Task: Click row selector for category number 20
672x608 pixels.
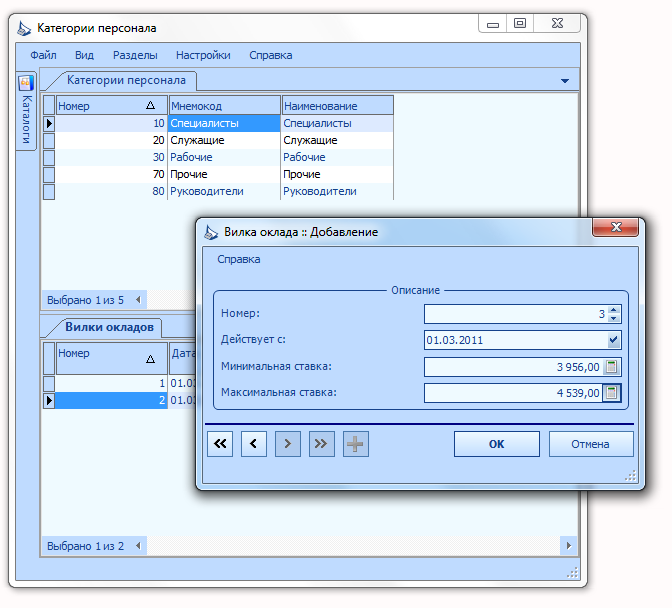Action: (49, 141)
